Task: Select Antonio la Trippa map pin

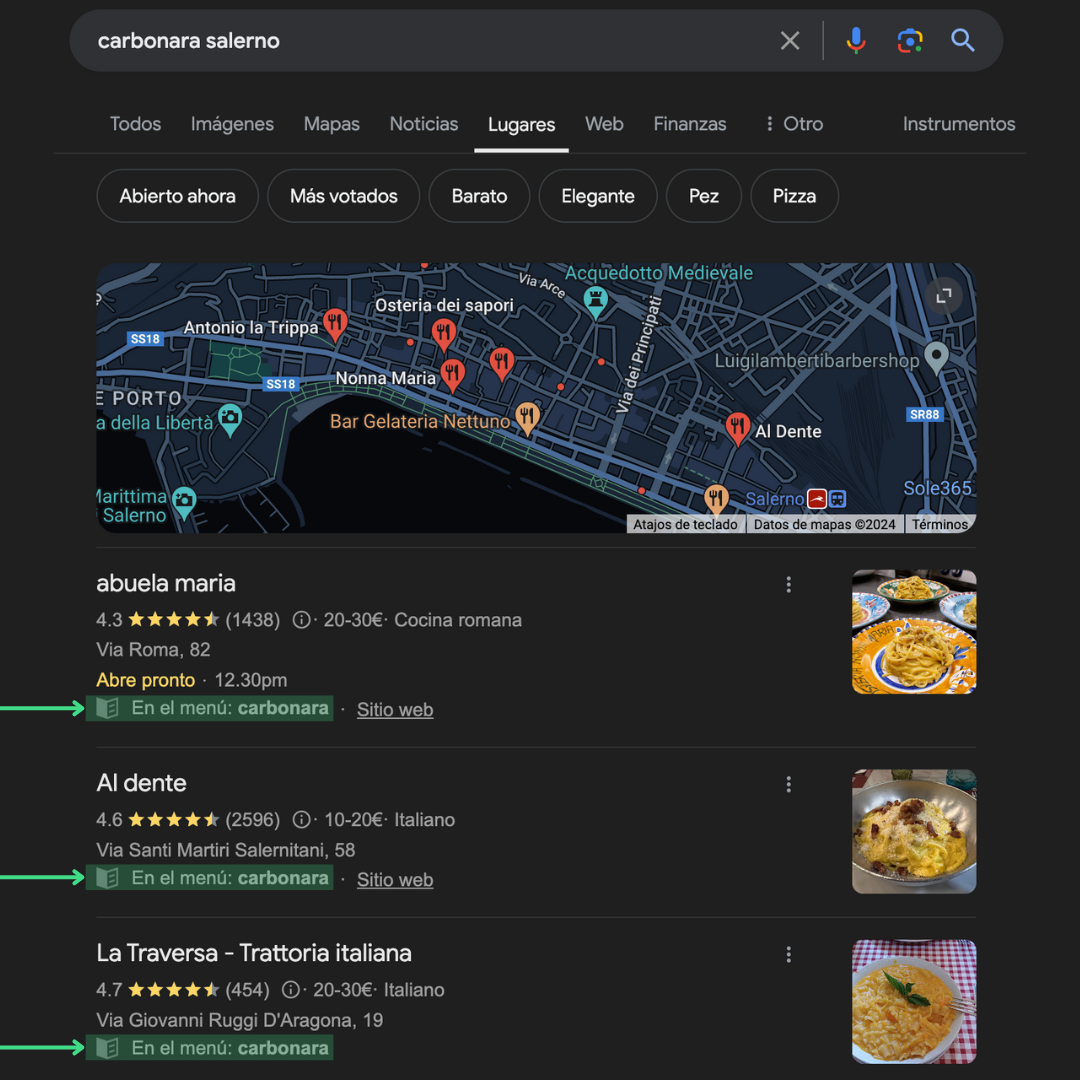Action: tap(335, 324)
